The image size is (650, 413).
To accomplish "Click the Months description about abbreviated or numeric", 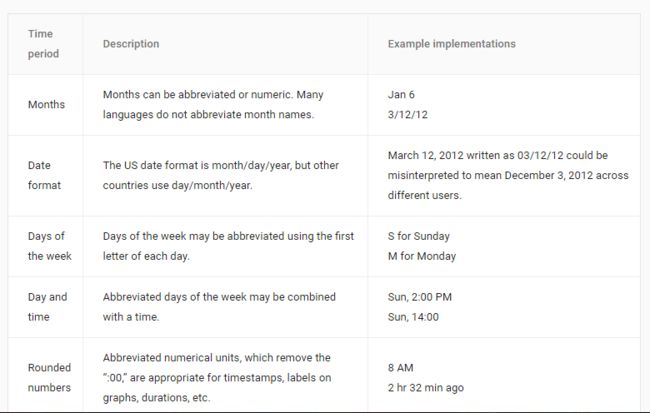I will pyautogui.click(x=213, y=104).
